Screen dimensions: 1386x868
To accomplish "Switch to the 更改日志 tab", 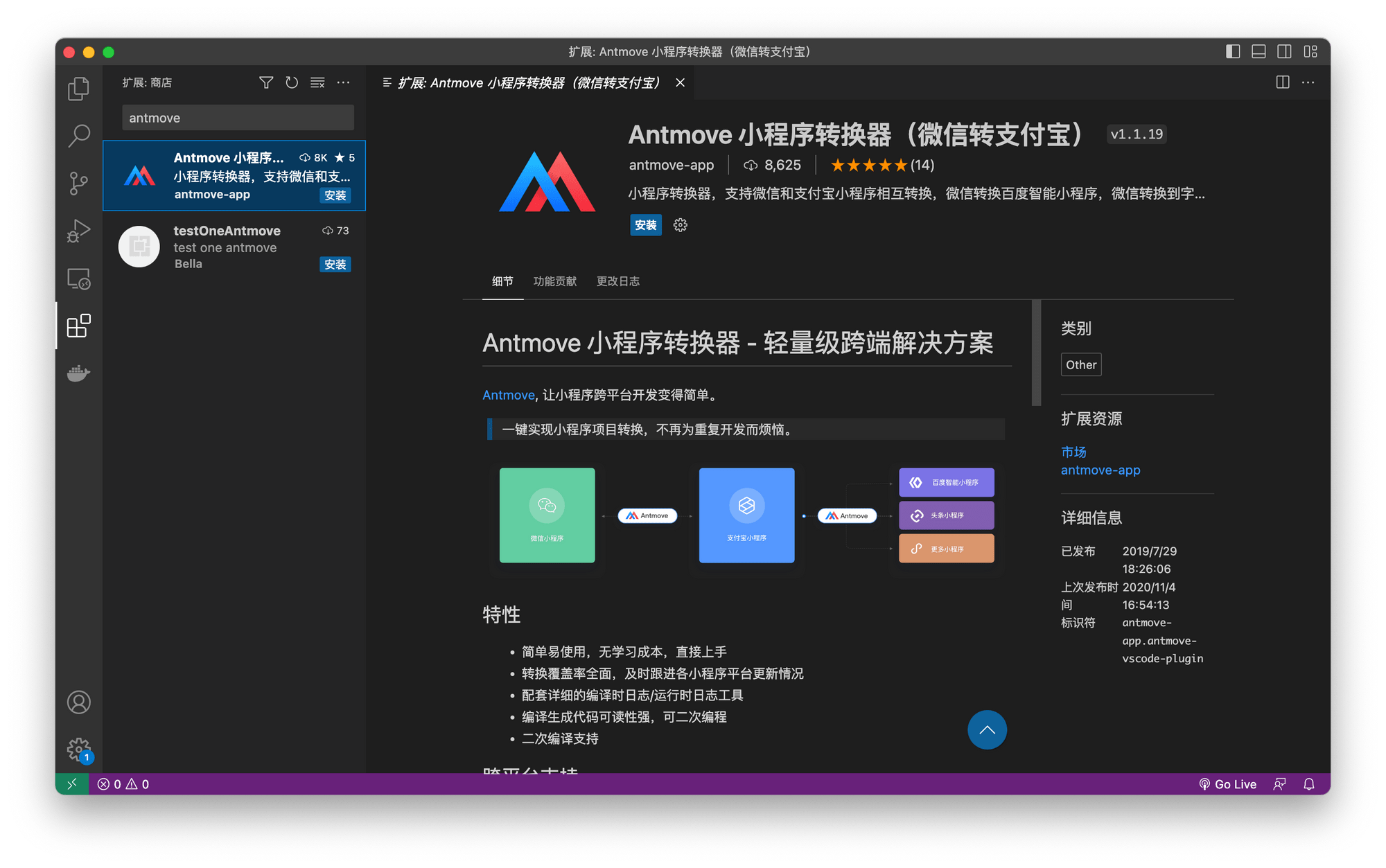I will point(618,281).
